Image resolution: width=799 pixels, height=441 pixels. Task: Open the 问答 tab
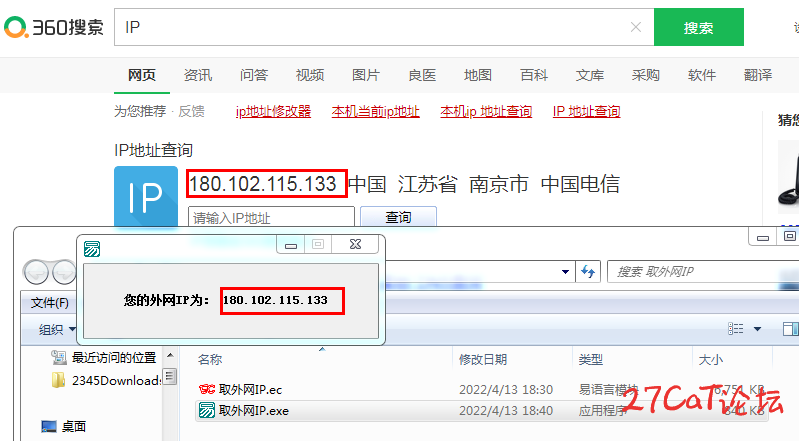254,75
